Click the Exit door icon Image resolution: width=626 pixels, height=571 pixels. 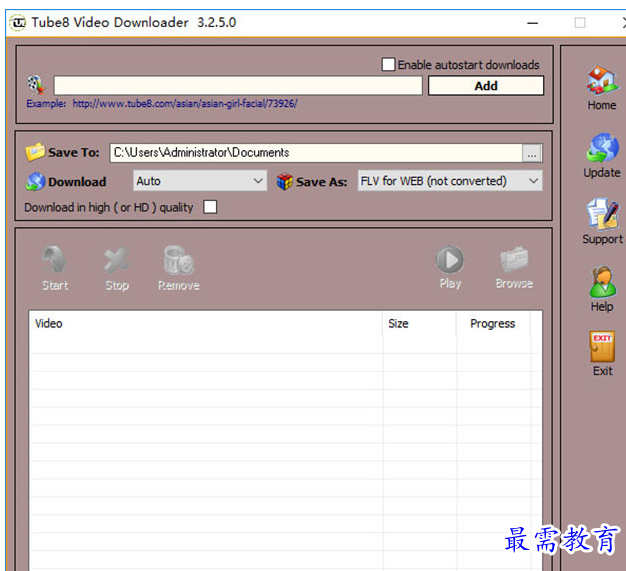602,347
